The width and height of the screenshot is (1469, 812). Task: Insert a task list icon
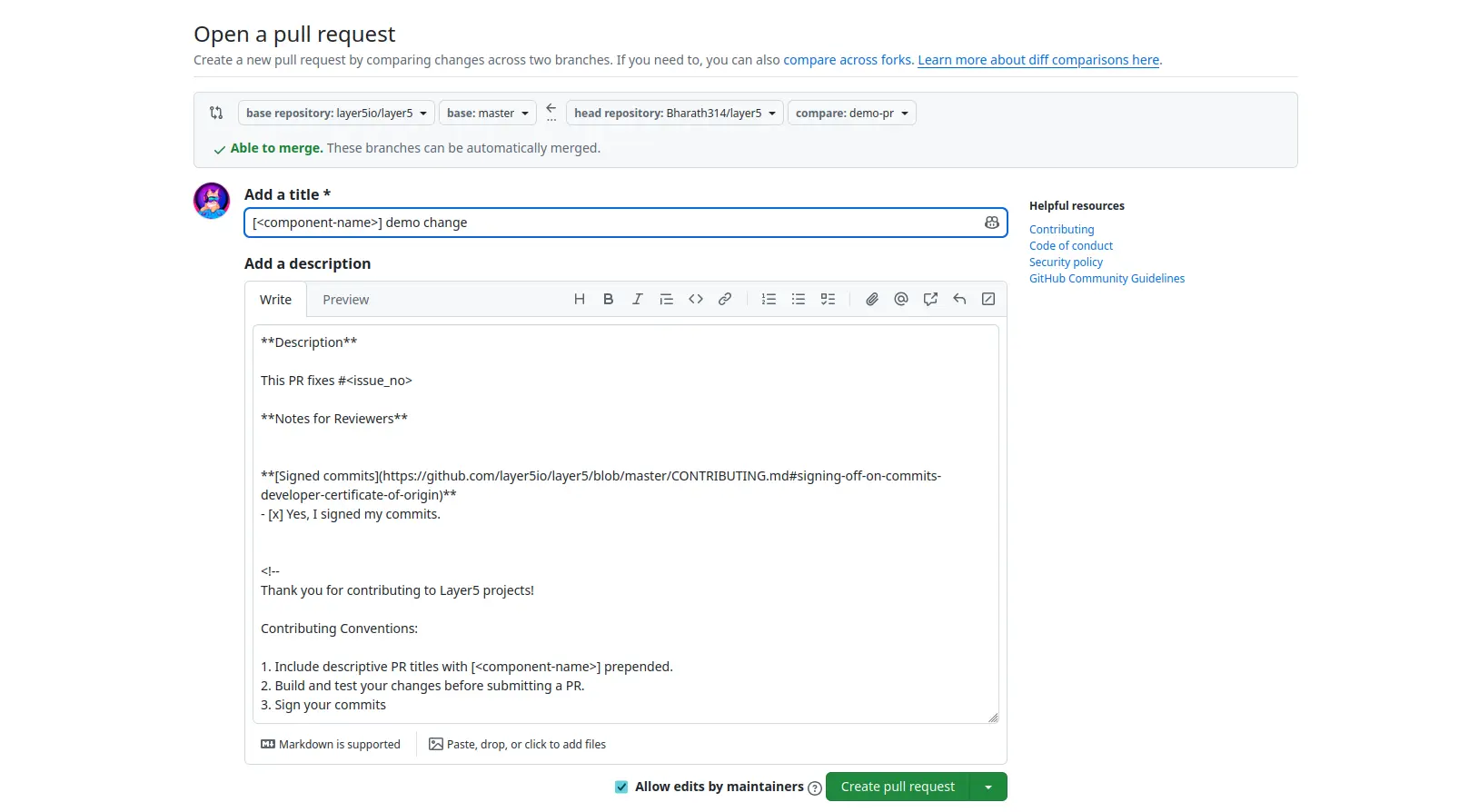tap(827, 299)
